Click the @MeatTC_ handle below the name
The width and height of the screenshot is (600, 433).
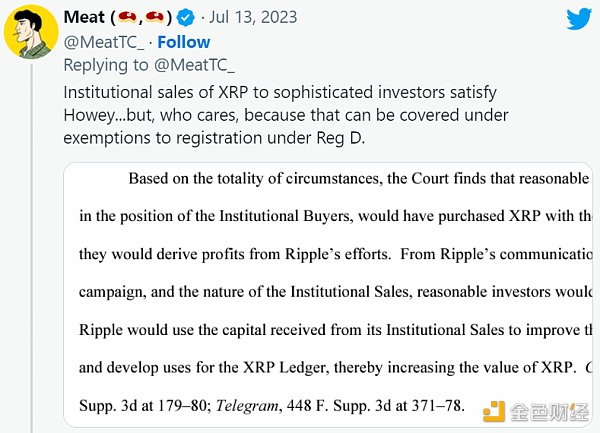pyautogui.click(x=102, y=42)
